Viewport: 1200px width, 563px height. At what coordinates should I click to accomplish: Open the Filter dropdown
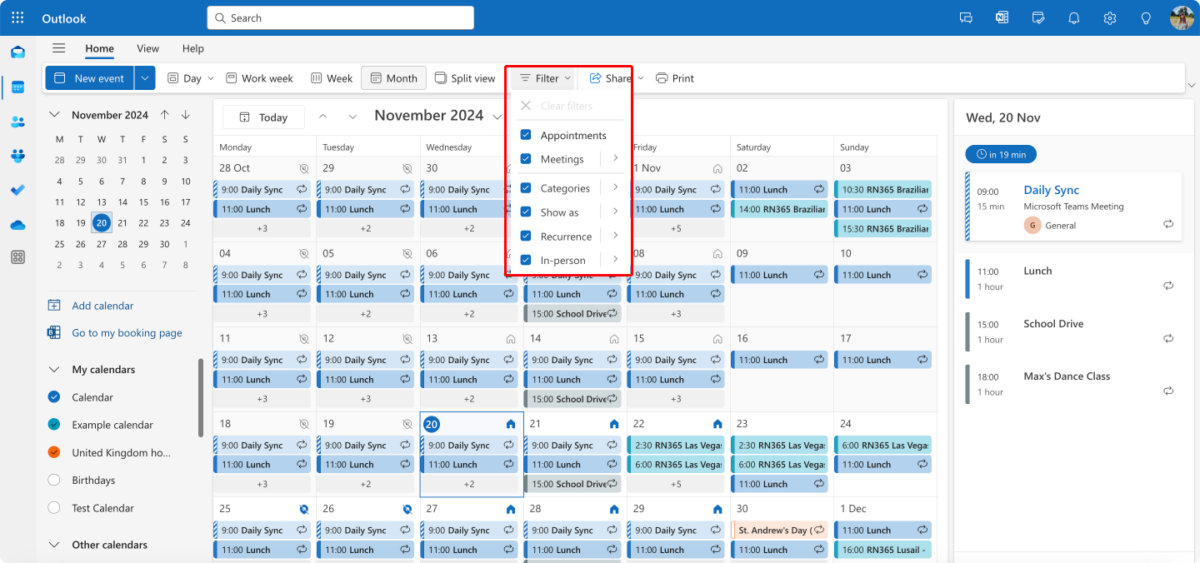pos(545,78)
